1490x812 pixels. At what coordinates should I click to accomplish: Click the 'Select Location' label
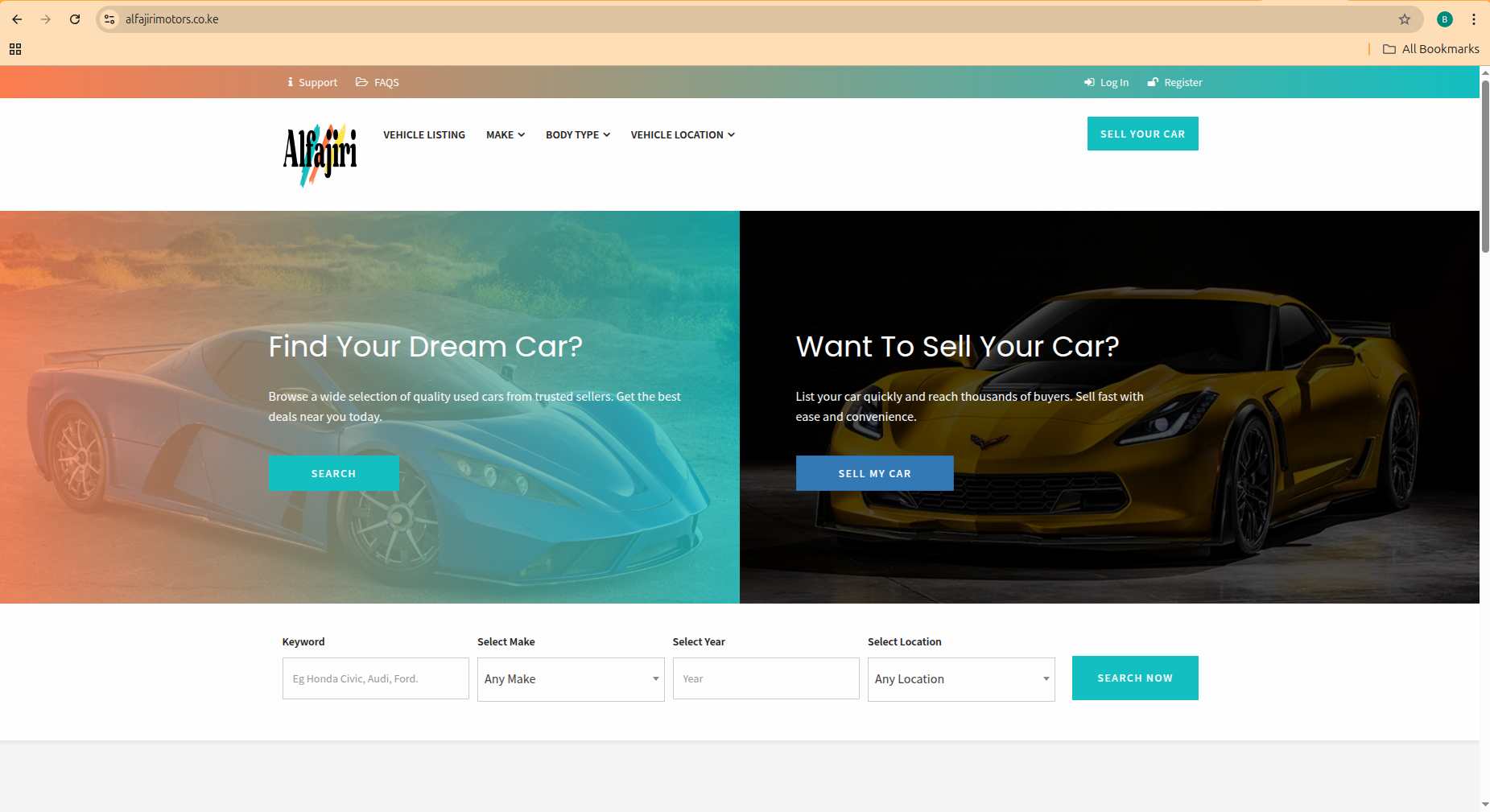coord(904,641)
